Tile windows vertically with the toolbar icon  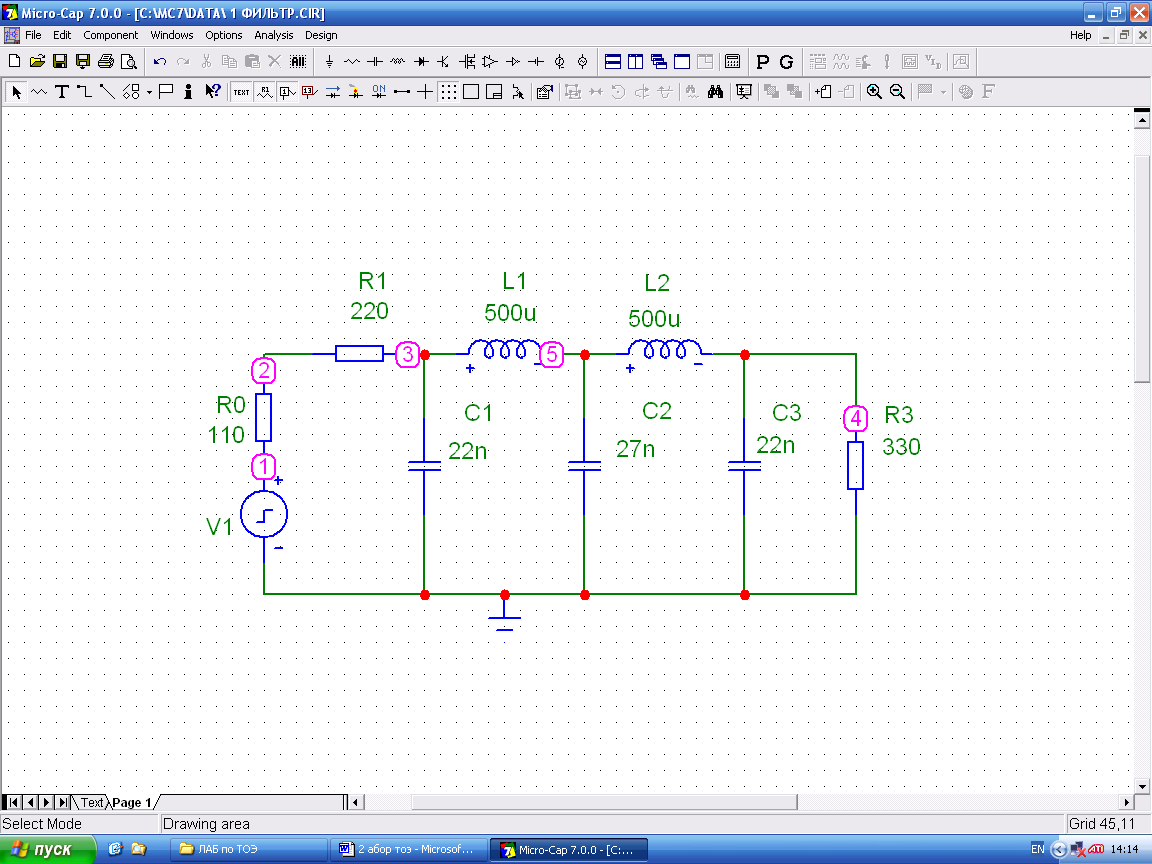(636, 62)
